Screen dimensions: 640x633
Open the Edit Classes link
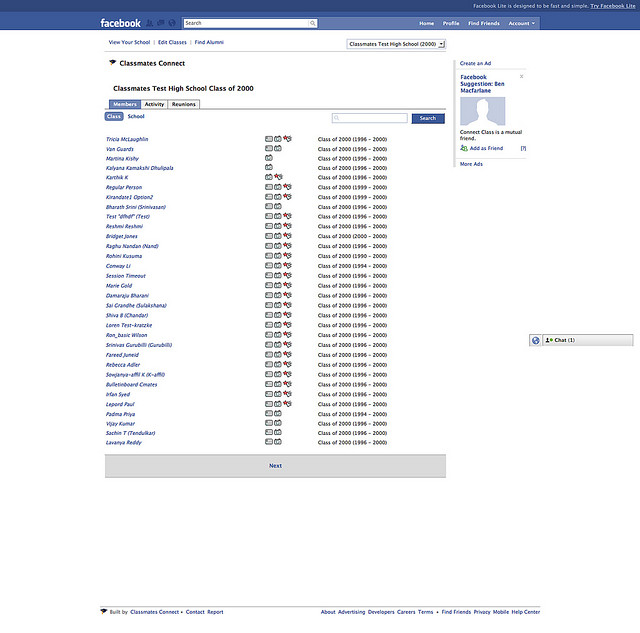(172, 42)
